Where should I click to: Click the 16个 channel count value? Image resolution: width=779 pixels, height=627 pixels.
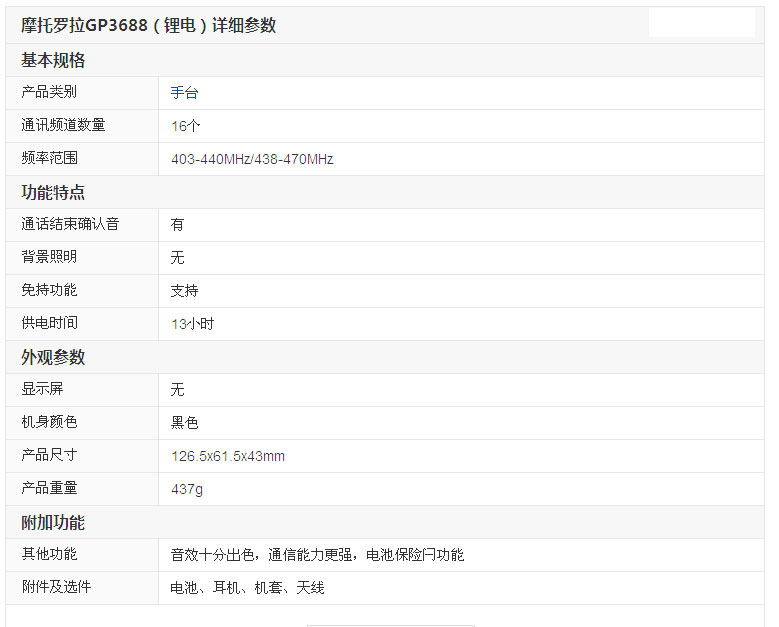pyautogui.click(x=185, y=126)
